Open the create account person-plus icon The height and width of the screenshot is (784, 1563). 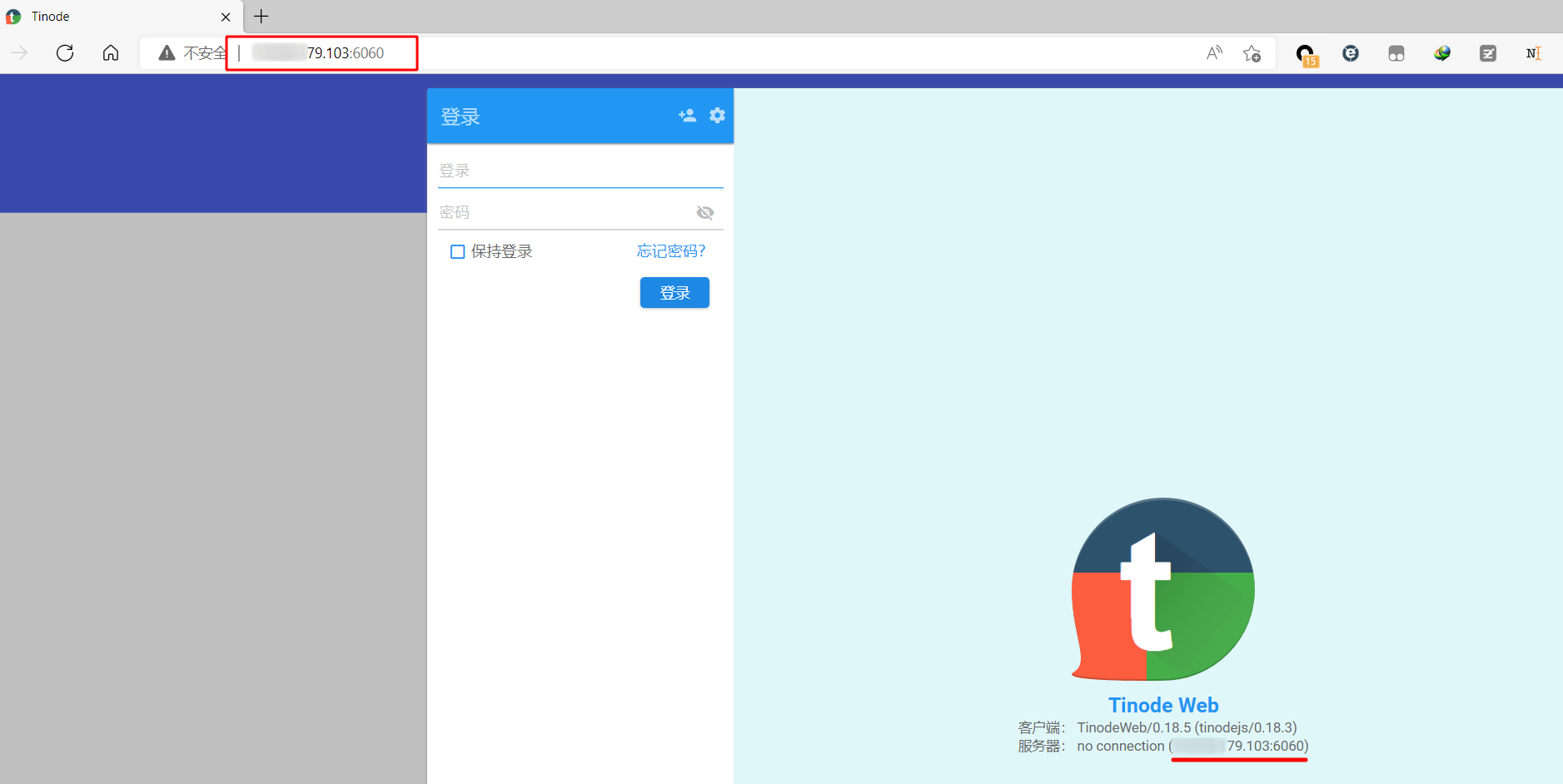(x=687, y=116)
